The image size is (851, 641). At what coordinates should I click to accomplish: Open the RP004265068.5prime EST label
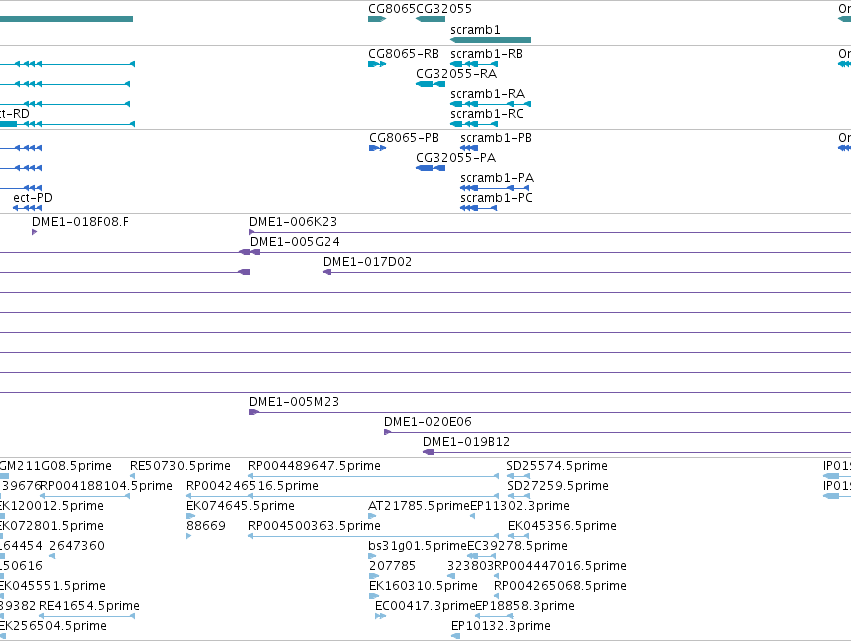pyautogui.click(x=560, y=587)
